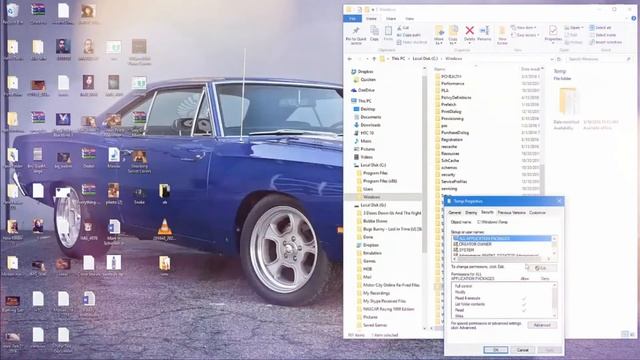Open the Previous Versions tab

point(511,213)
